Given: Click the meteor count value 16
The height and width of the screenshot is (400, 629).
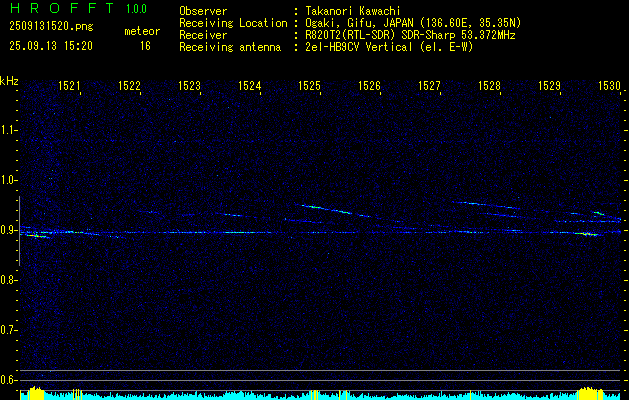Looking at the screenshot, I should (145, 46).
